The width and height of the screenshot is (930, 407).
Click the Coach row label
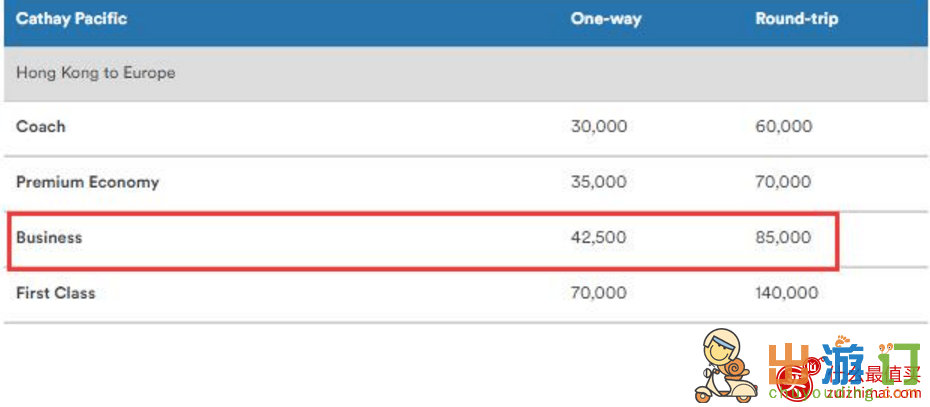(40, 126)
